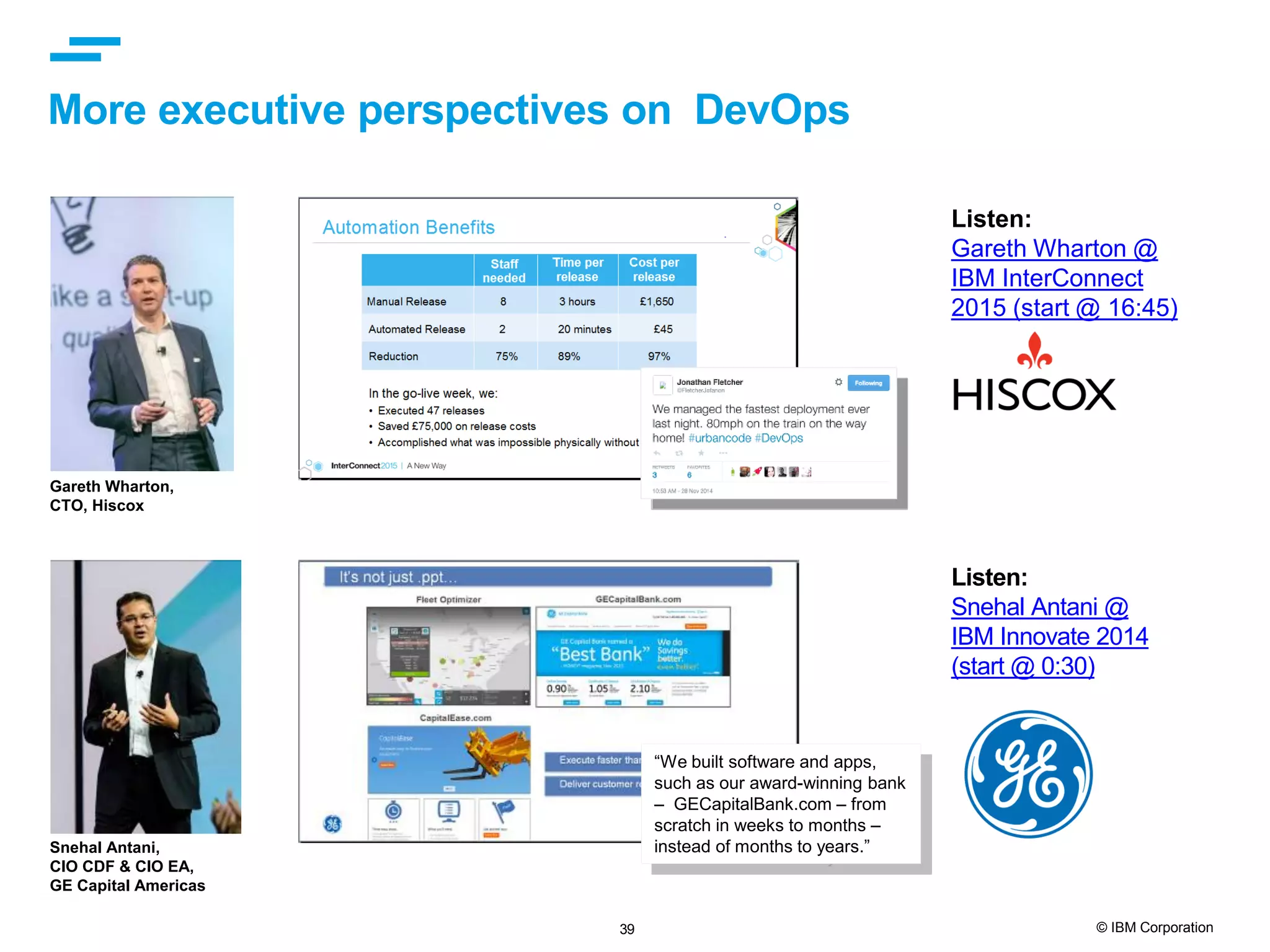The width and height of the screenshot is (1270, 952).
Task: Click the tweet timestamp '10:53 AM - 28 Nov 2014'
Action: tap(682, 491)
